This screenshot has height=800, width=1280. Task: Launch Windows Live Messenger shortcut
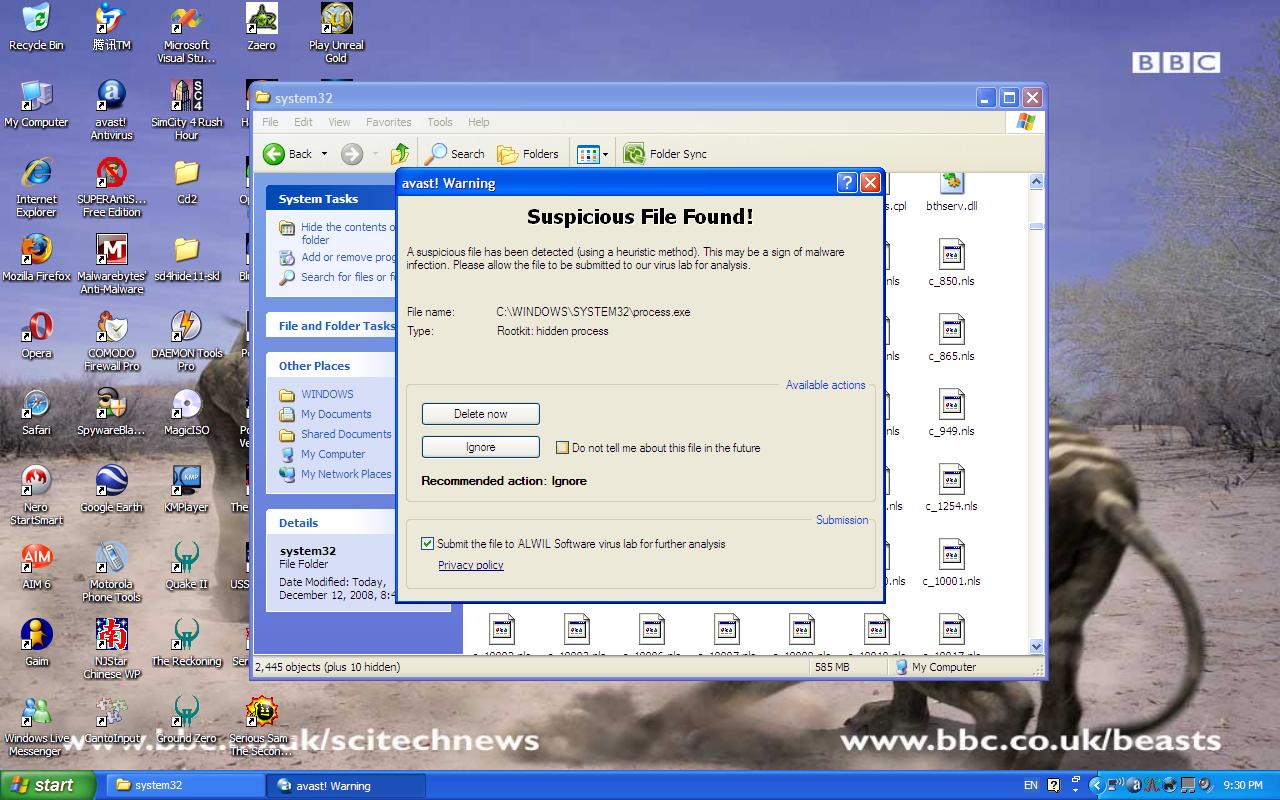[36, 726]
